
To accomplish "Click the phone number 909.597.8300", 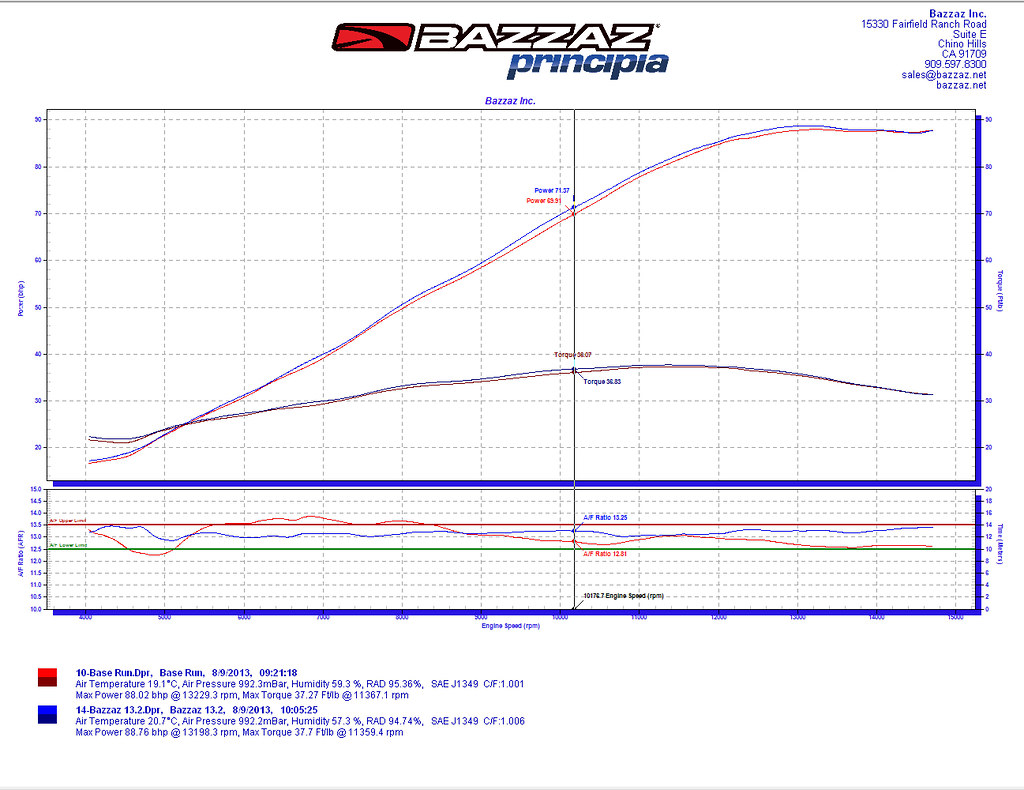I will pyautogui.click(x=955, y=64).
